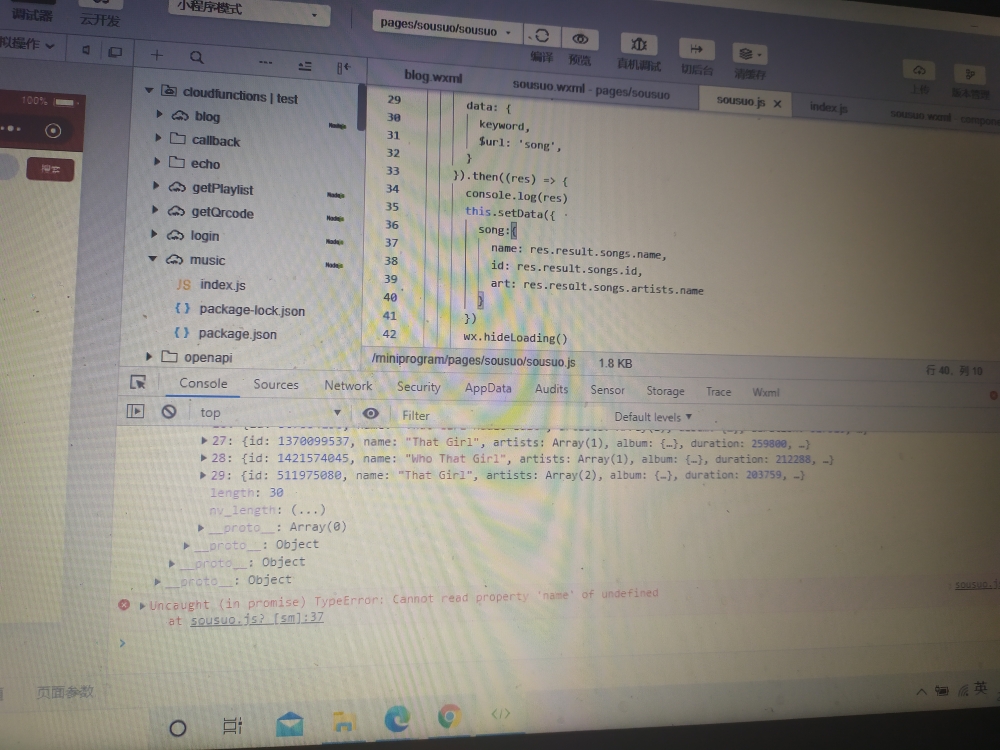
Task: Click the sousuo.js? [sm]:37 error link
Action: (x=256, y=619)
